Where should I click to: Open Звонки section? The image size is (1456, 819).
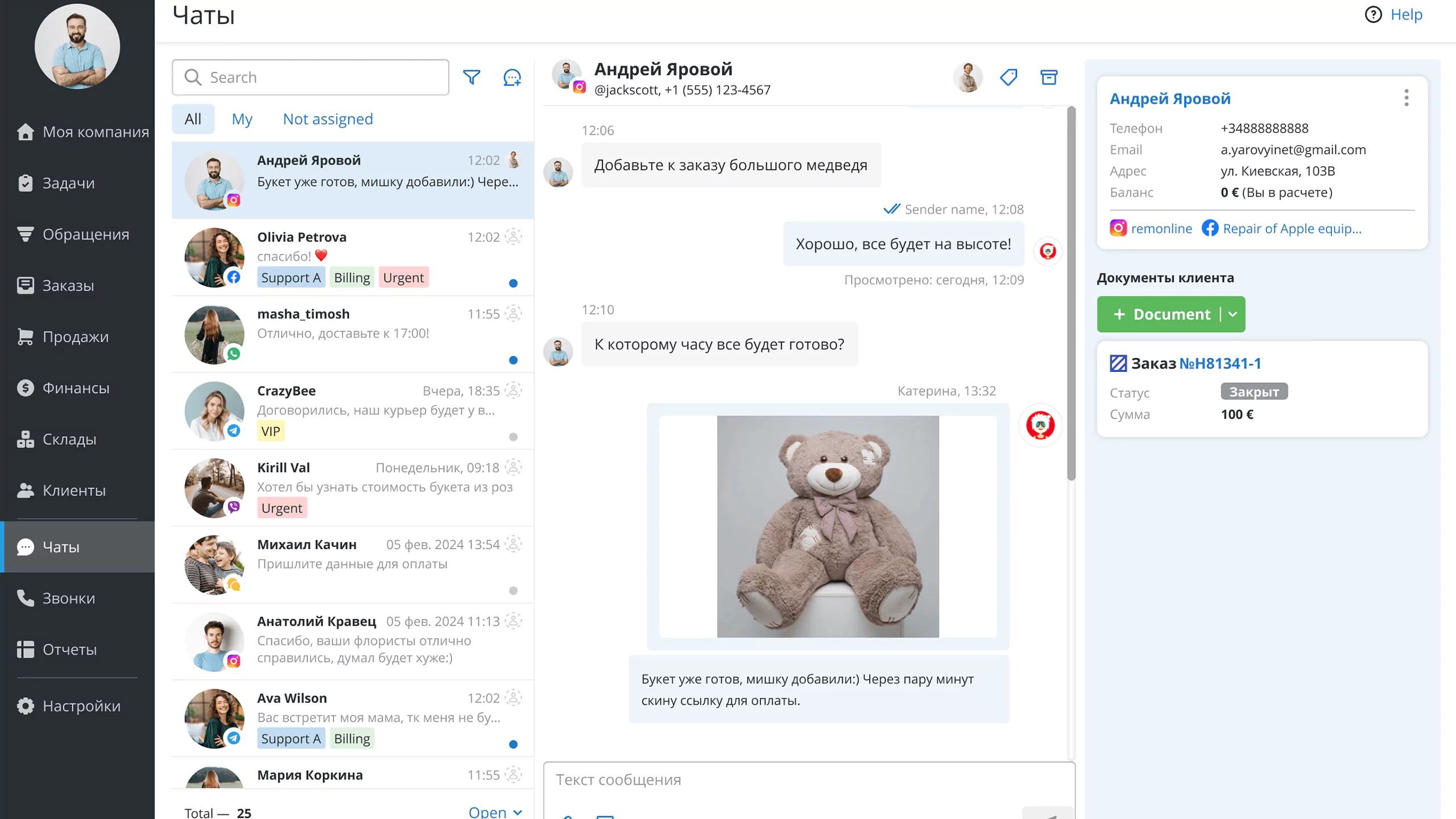pyautogui.click(x=77, y=598)
